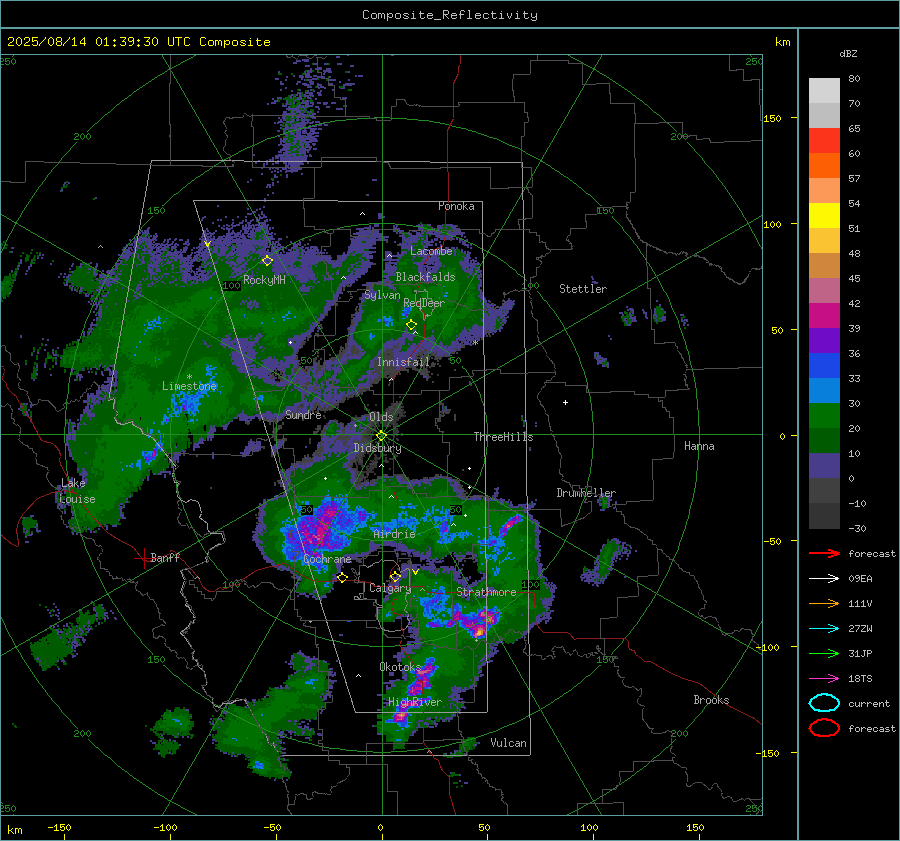Click the red cross marker at Banff

point(143,558)
